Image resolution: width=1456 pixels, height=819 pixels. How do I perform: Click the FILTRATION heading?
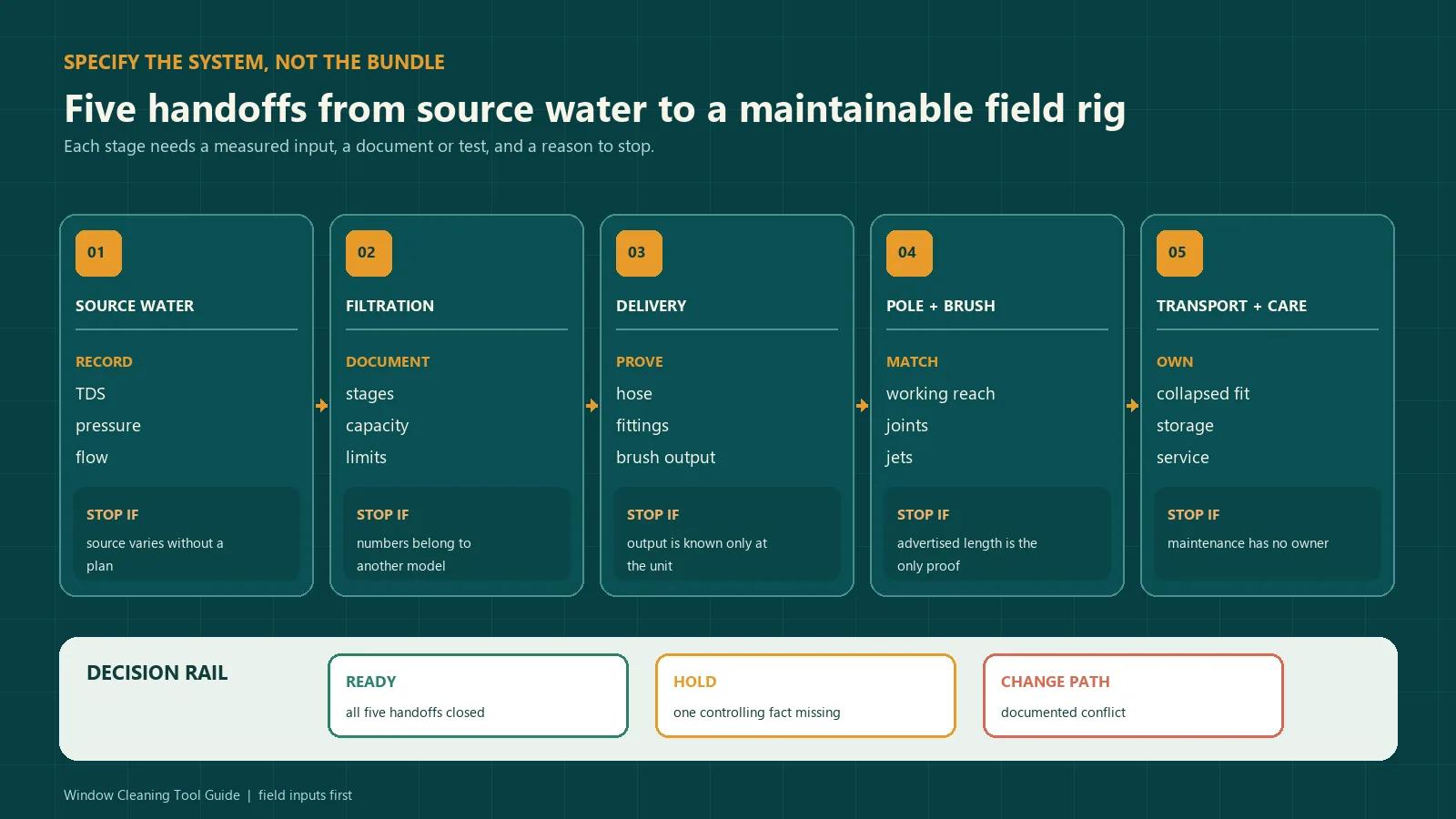tap(389, 306)
